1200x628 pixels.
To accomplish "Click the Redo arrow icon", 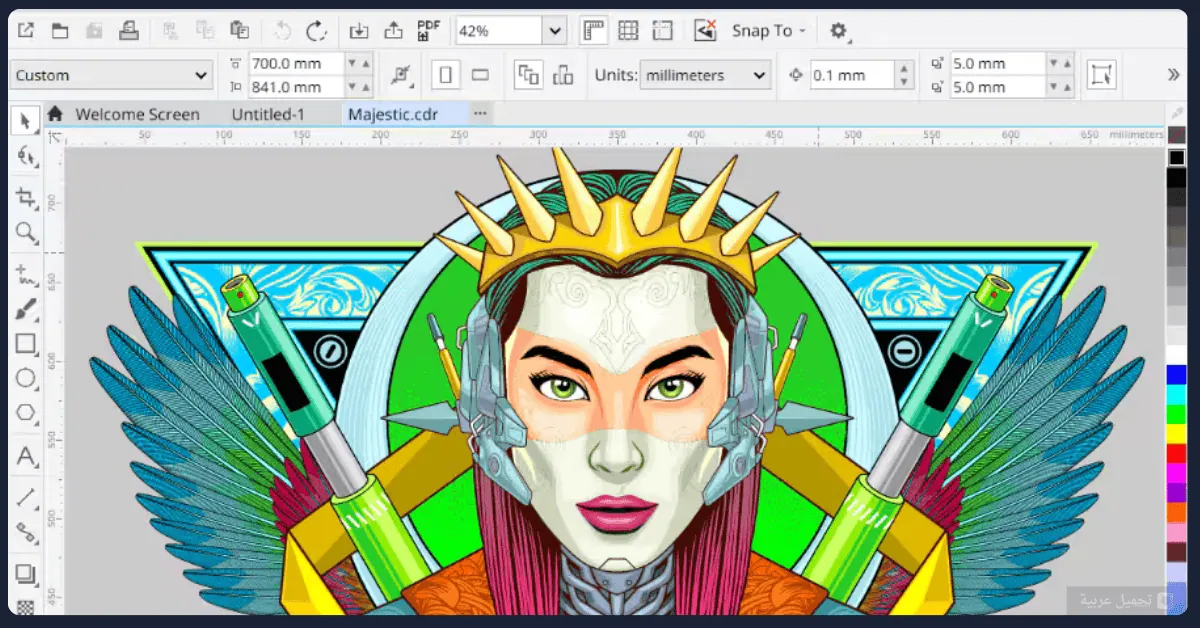I will (316, 31).
